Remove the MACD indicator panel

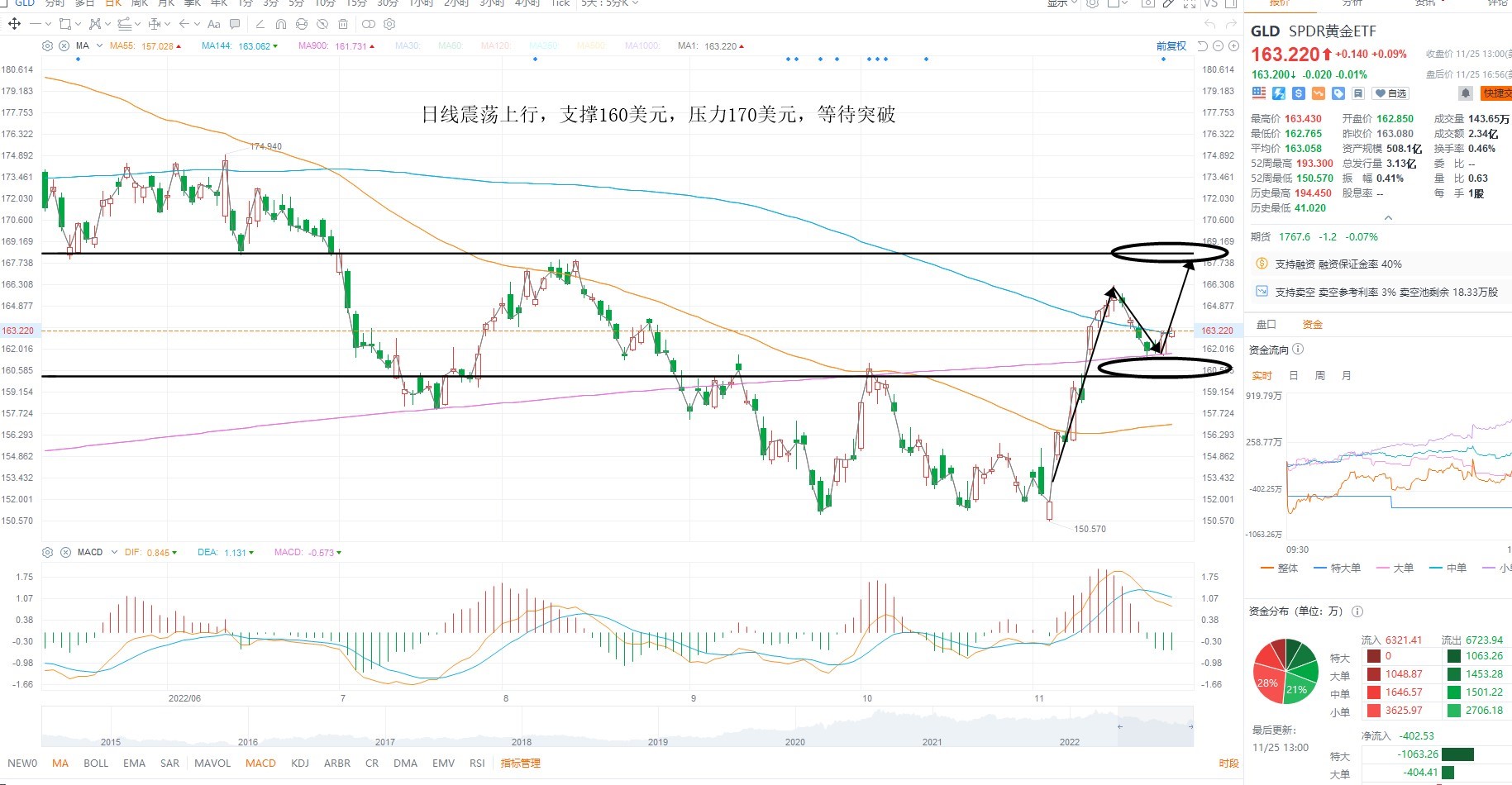pos(64,552)
